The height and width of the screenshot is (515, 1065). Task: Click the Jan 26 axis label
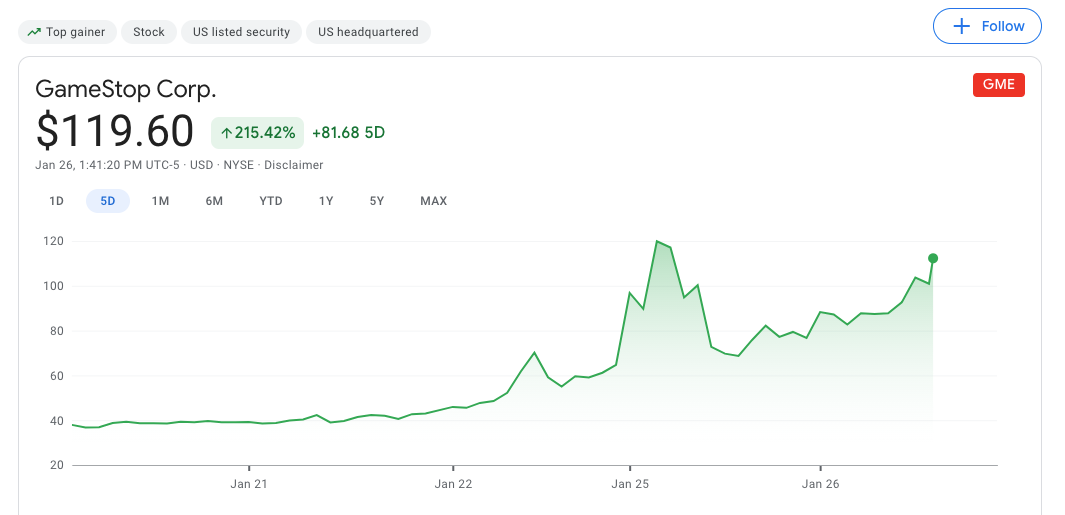820,484
